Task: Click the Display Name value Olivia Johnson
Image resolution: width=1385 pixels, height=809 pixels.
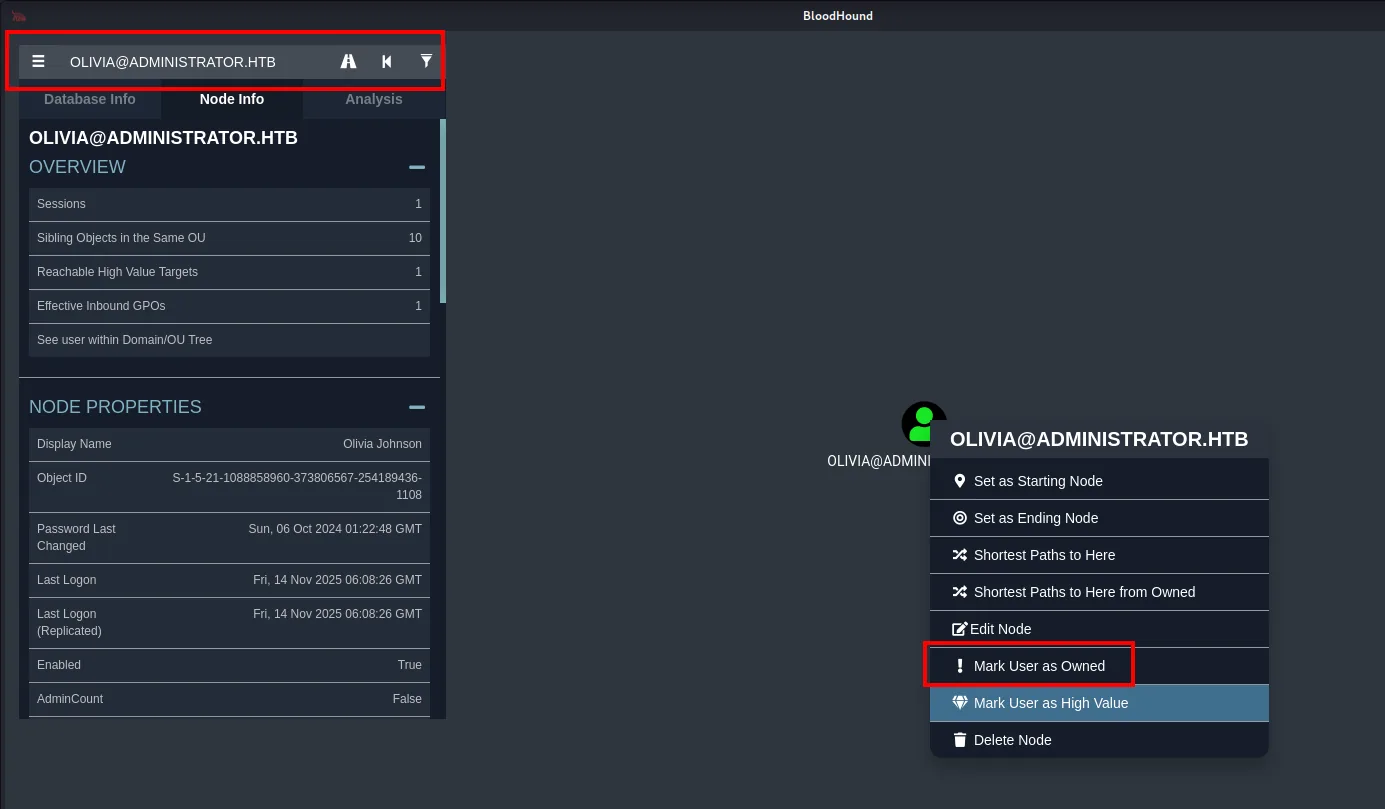Action: (383, 444)
